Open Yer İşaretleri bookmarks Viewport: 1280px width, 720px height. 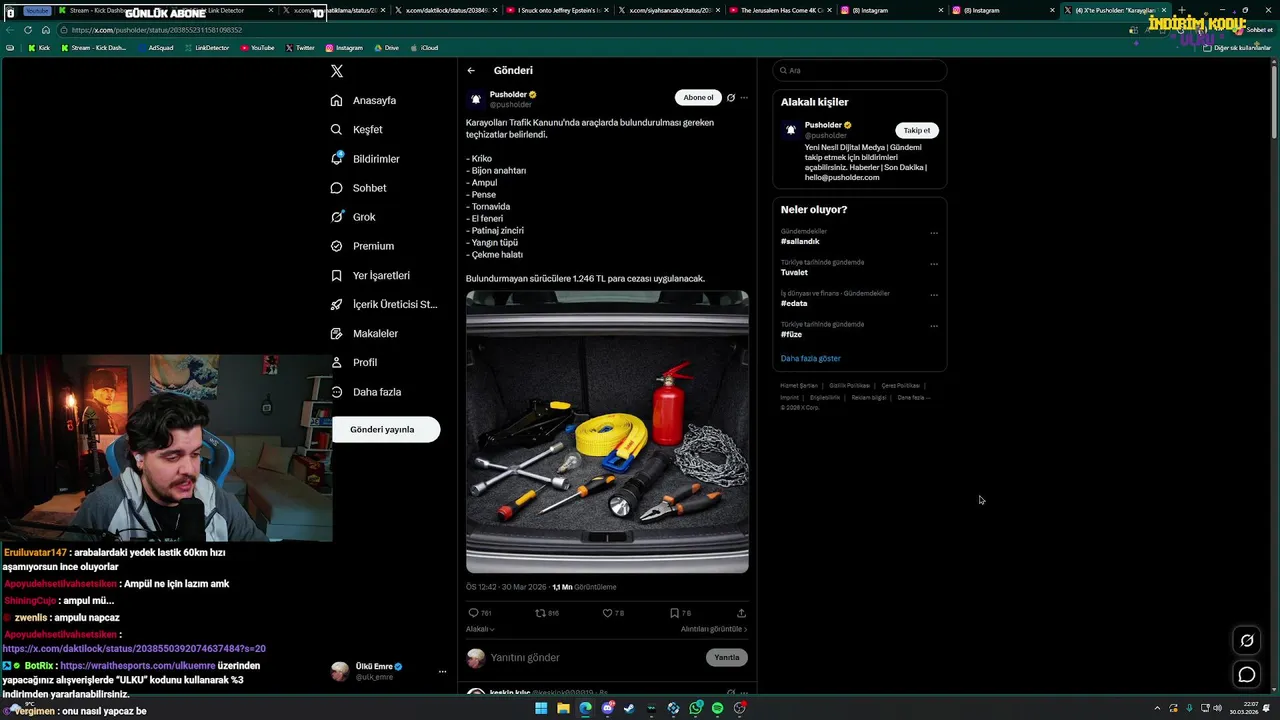371,275
